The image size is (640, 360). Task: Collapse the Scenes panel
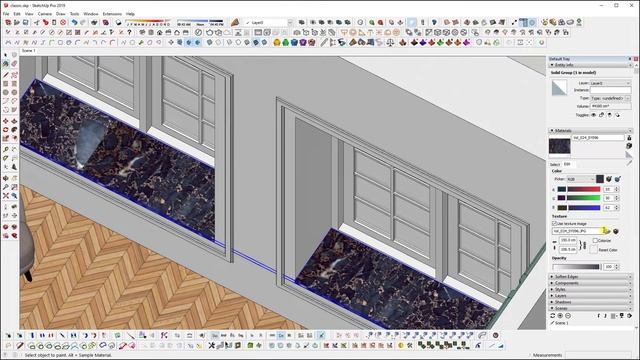pos(590,308)
